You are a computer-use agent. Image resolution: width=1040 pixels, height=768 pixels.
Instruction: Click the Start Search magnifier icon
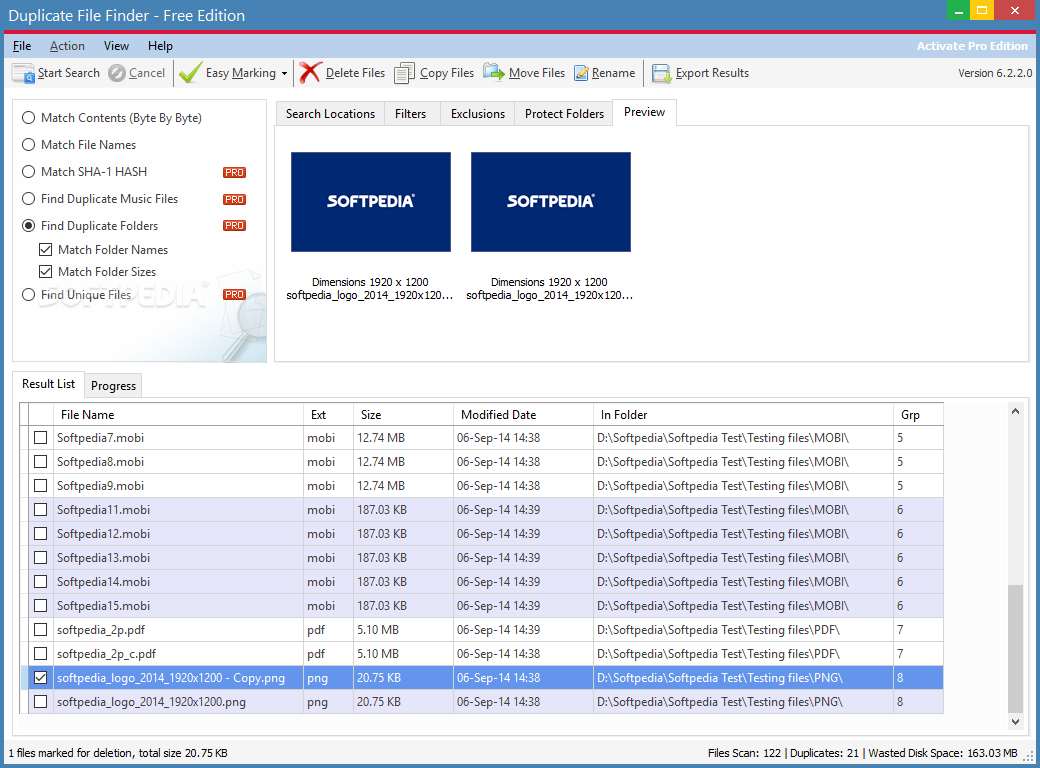(x=23, y=73)
